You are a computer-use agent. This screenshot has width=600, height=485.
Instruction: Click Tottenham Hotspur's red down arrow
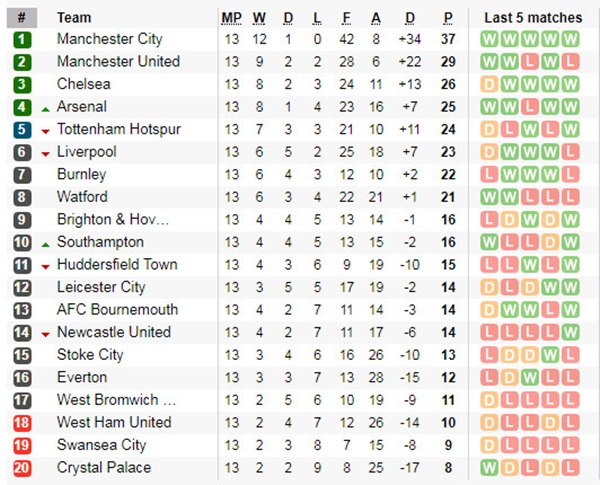click(46, 130)
